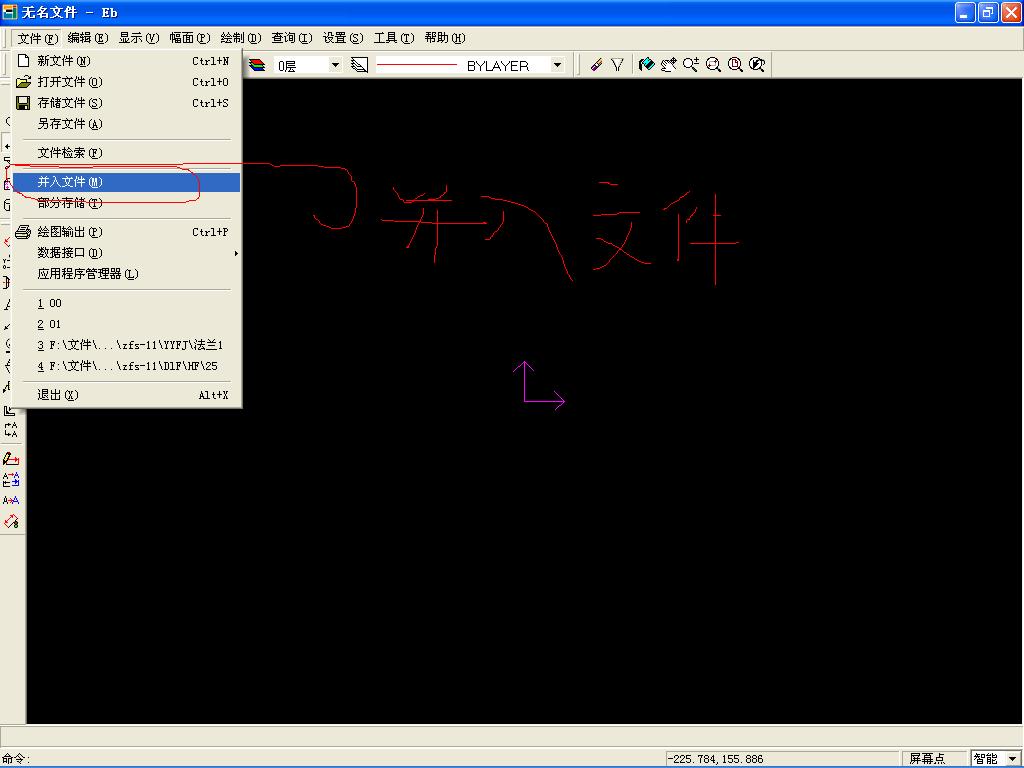
Task: Open the 智能 snap mode dropdown
Action: coord(1012,758)
